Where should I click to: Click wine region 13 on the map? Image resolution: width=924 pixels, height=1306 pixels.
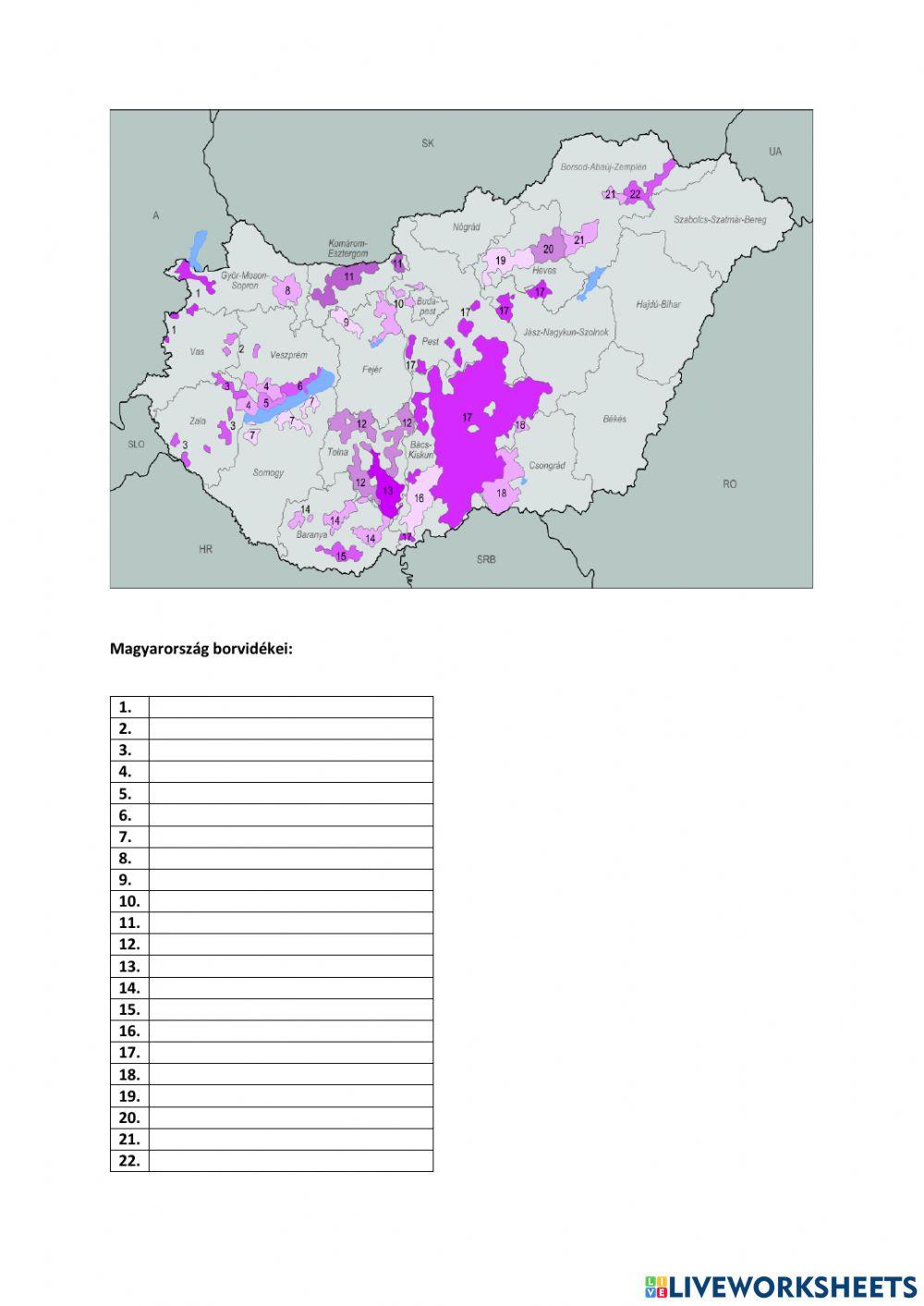pyautogui.click(x=387, y=491)
